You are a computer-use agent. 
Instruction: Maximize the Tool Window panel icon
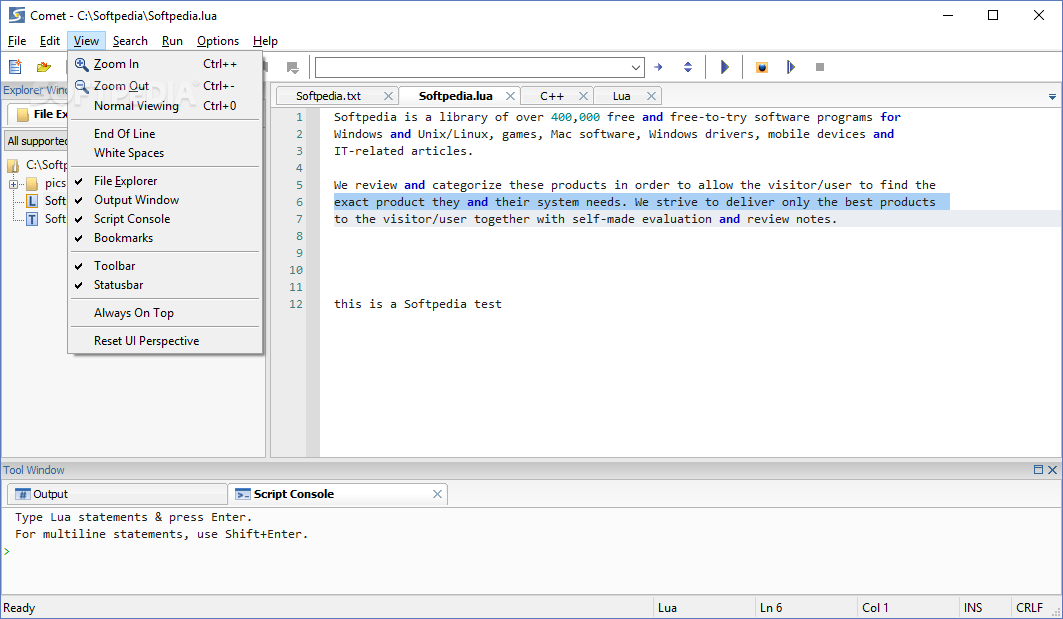(1038, 470)
